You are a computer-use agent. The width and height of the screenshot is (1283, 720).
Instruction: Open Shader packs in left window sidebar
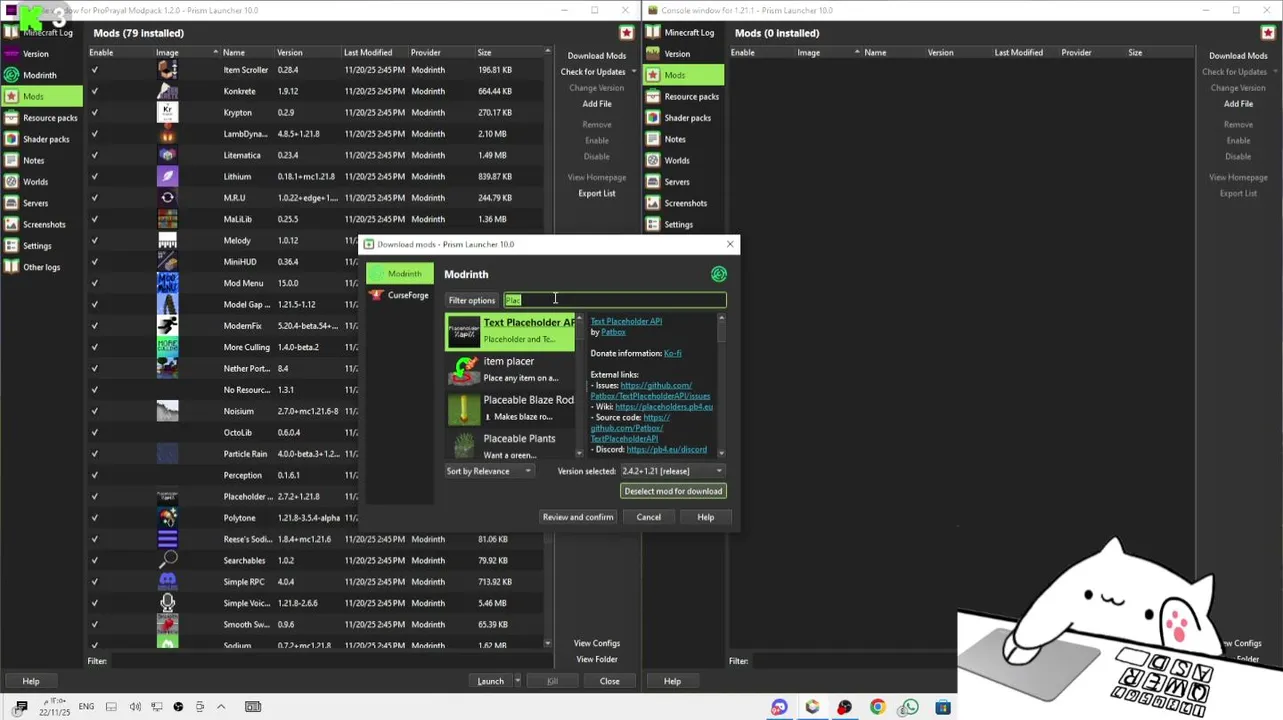(46, 139)
